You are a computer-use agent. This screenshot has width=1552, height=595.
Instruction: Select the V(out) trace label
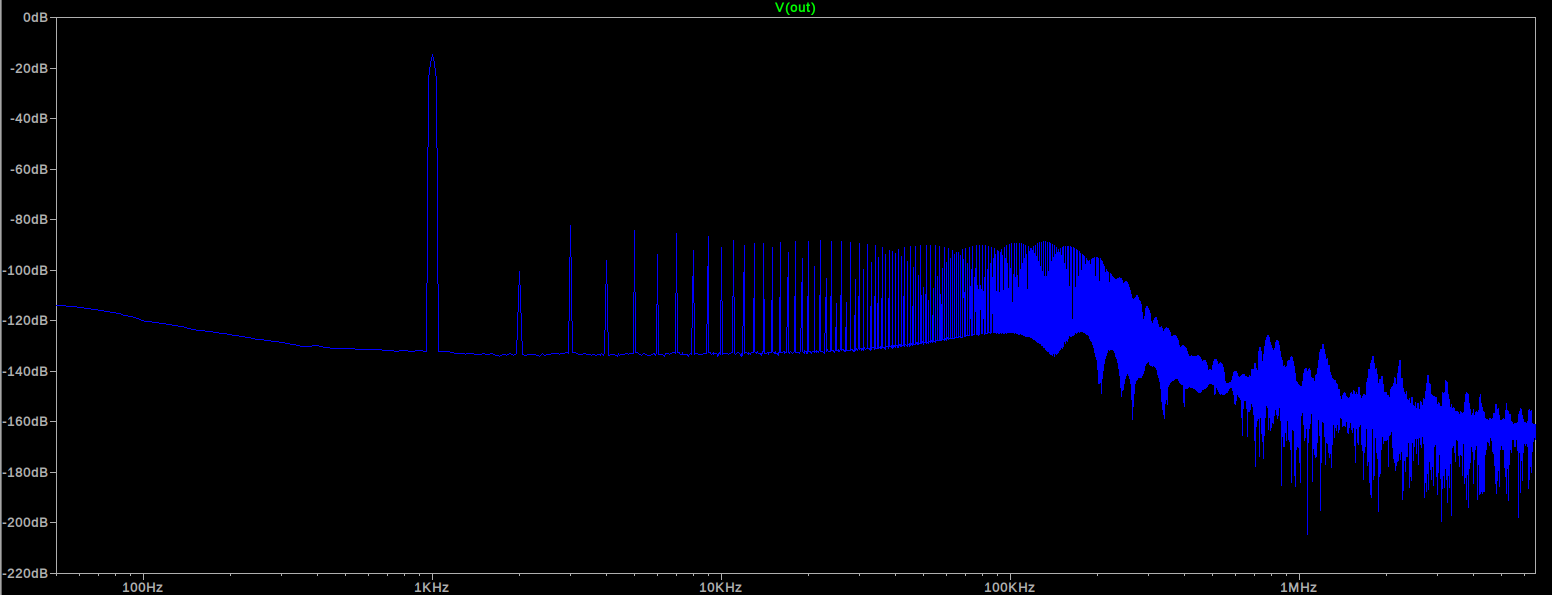click(x=796, y=7)
